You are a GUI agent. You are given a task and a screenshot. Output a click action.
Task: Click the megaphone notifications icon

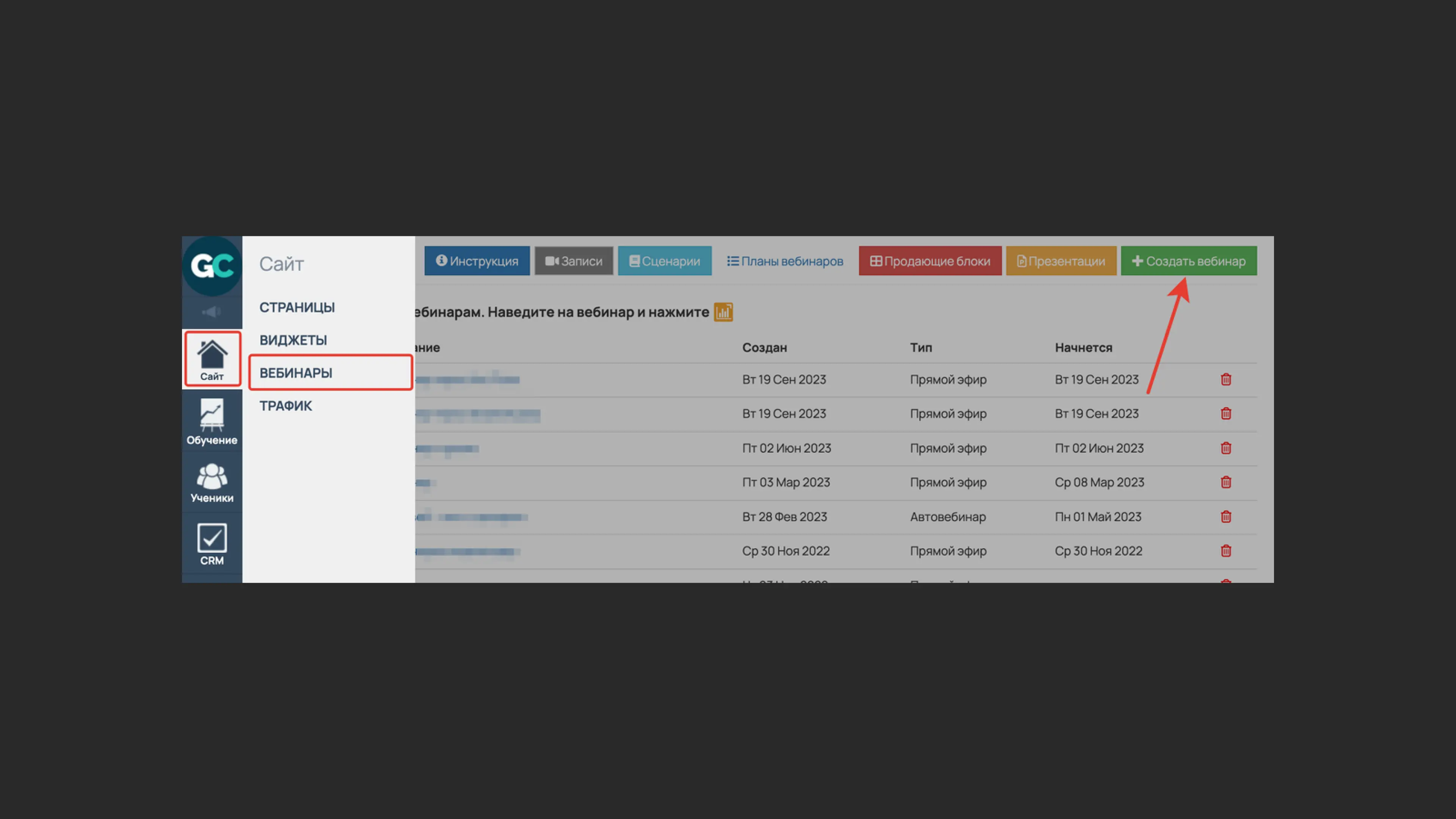click(212, 312)
